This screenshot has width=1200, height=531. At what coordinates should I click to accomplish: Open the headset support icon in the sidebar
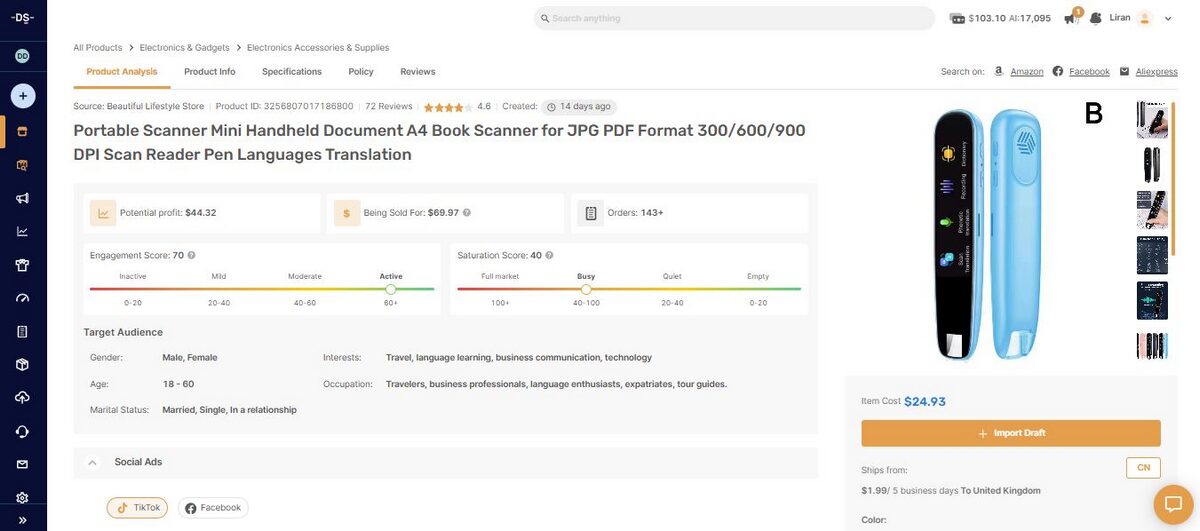(x=22, y=431)
